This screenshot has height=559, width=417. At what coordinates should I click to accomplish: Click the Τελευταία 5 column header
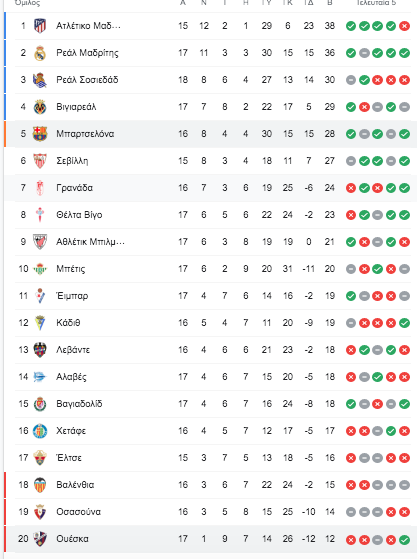coord(376,3)
